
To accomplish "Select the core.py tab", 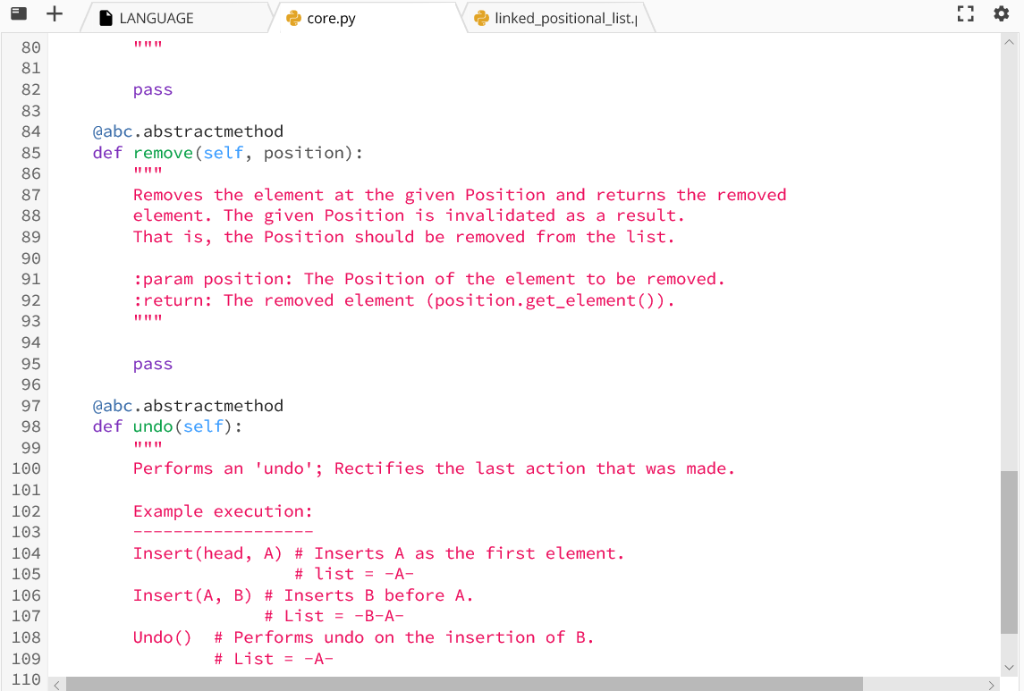I will click(x=330, y=17).
